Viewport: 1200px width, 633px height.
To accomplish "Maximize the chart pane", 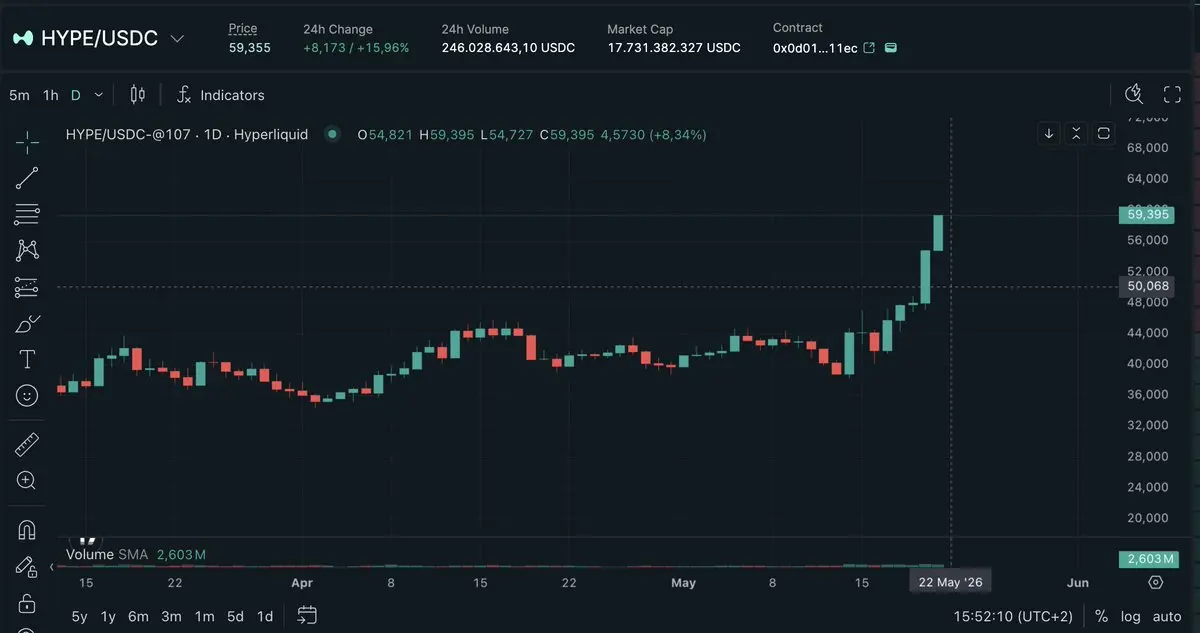I will coord(1104,133).
